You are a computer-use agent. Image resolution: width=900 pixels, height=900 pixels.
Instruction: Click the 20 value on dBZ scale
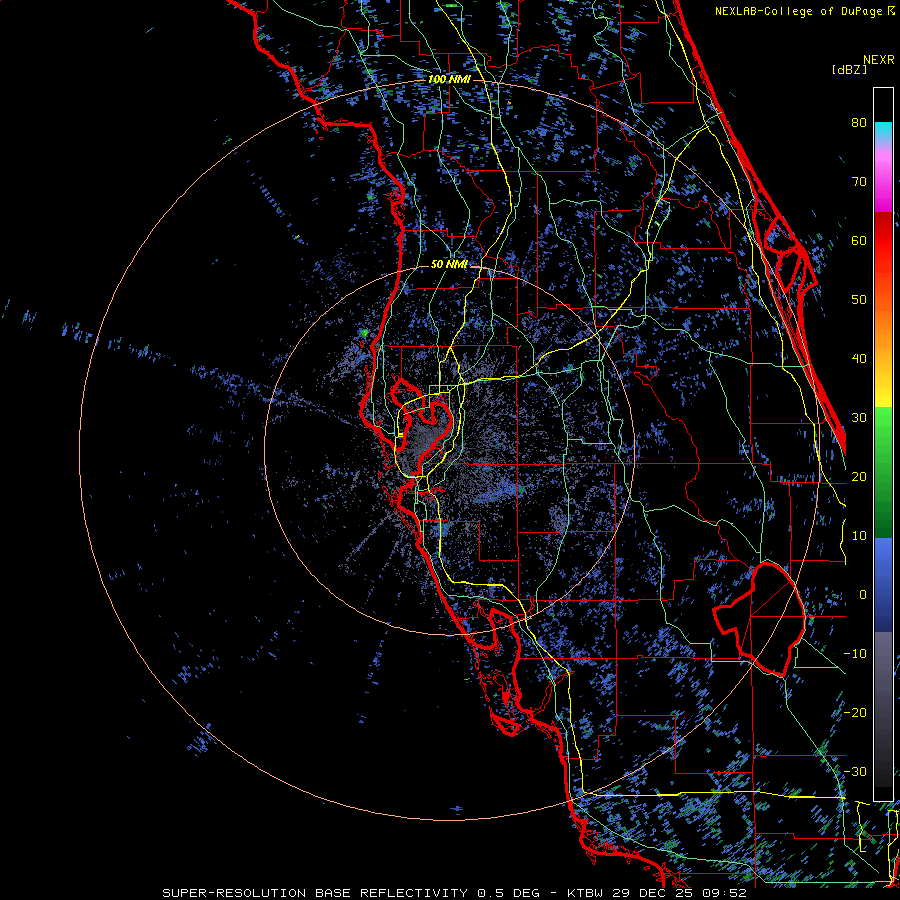tap(859, 477)
